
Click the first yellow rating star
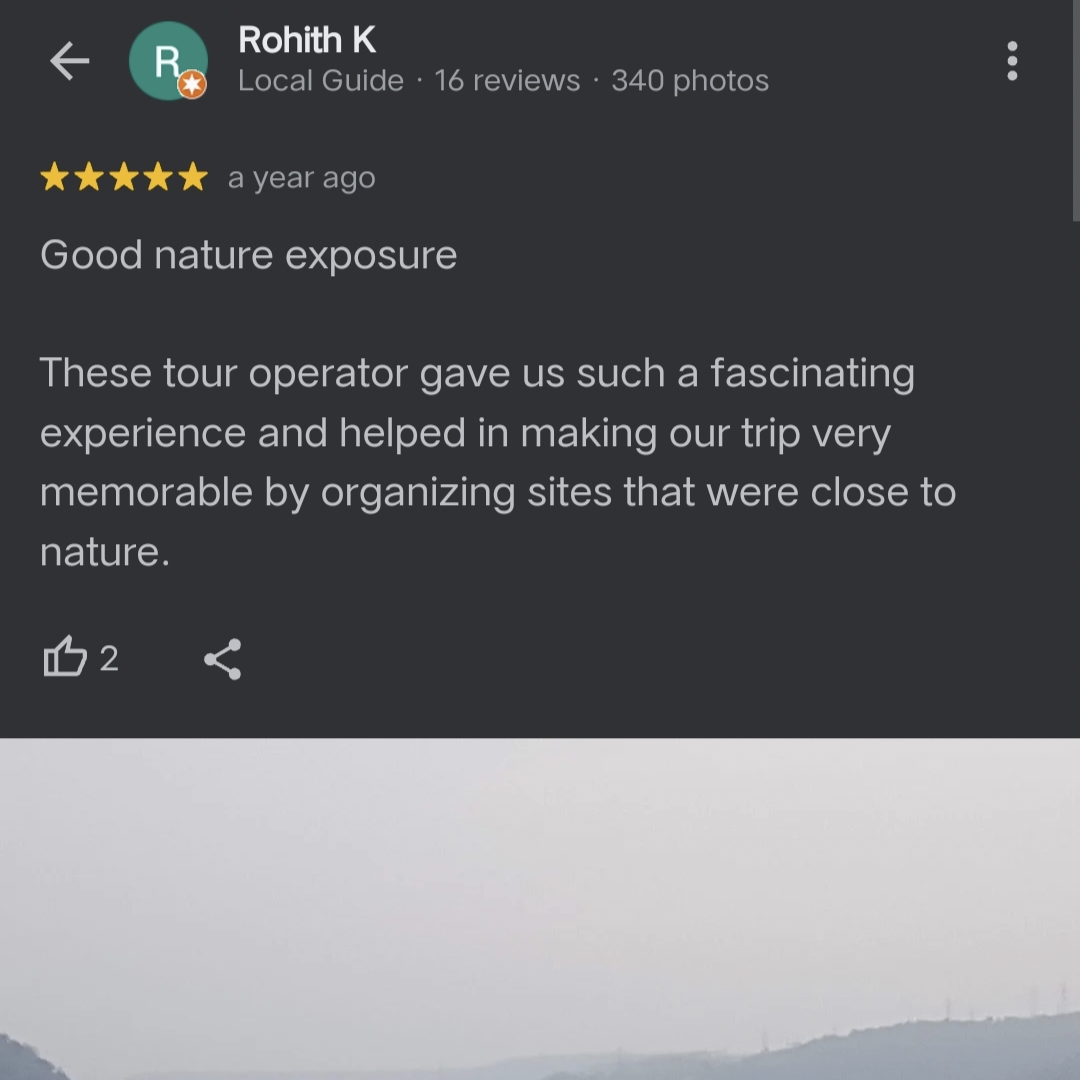(x=54, y=176)
